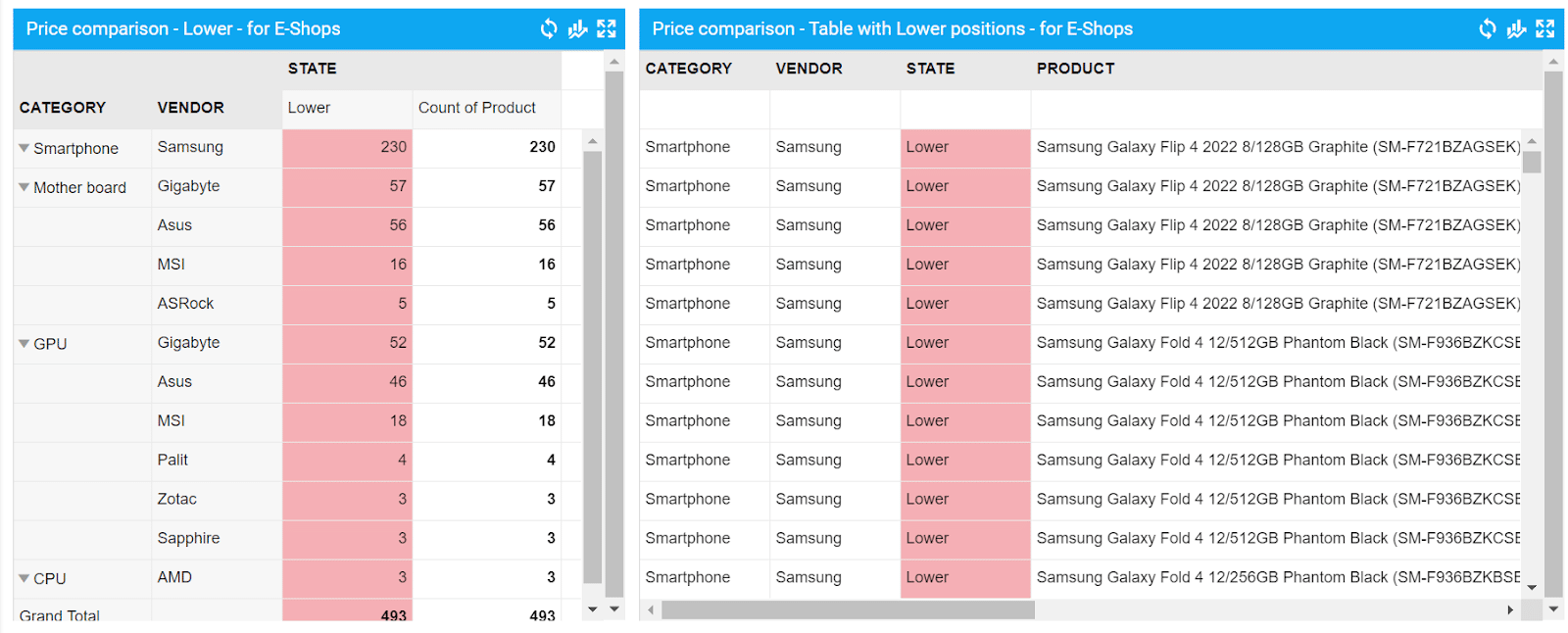
Task: Open chart view in Lower pivot widget
Action: coord(577,29)
